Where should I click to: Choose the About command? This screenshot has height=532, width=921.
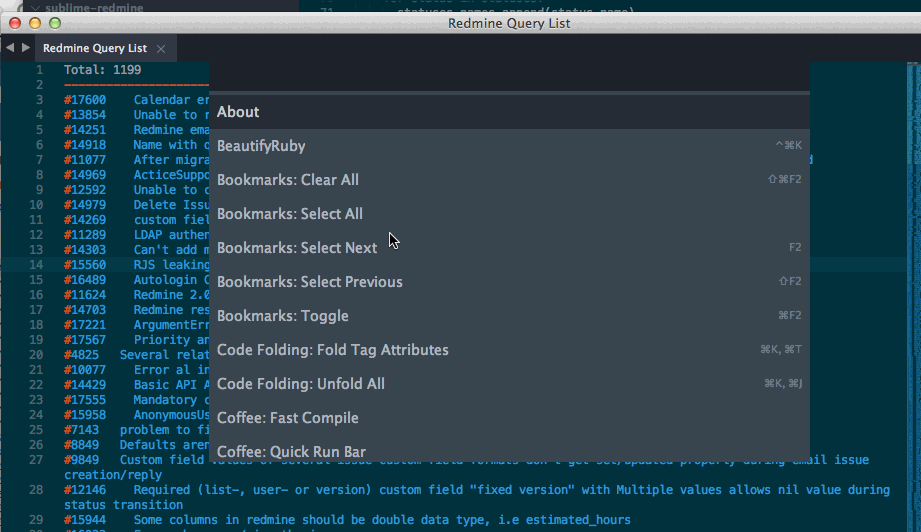pyautogui.click(x=509, y=112)
